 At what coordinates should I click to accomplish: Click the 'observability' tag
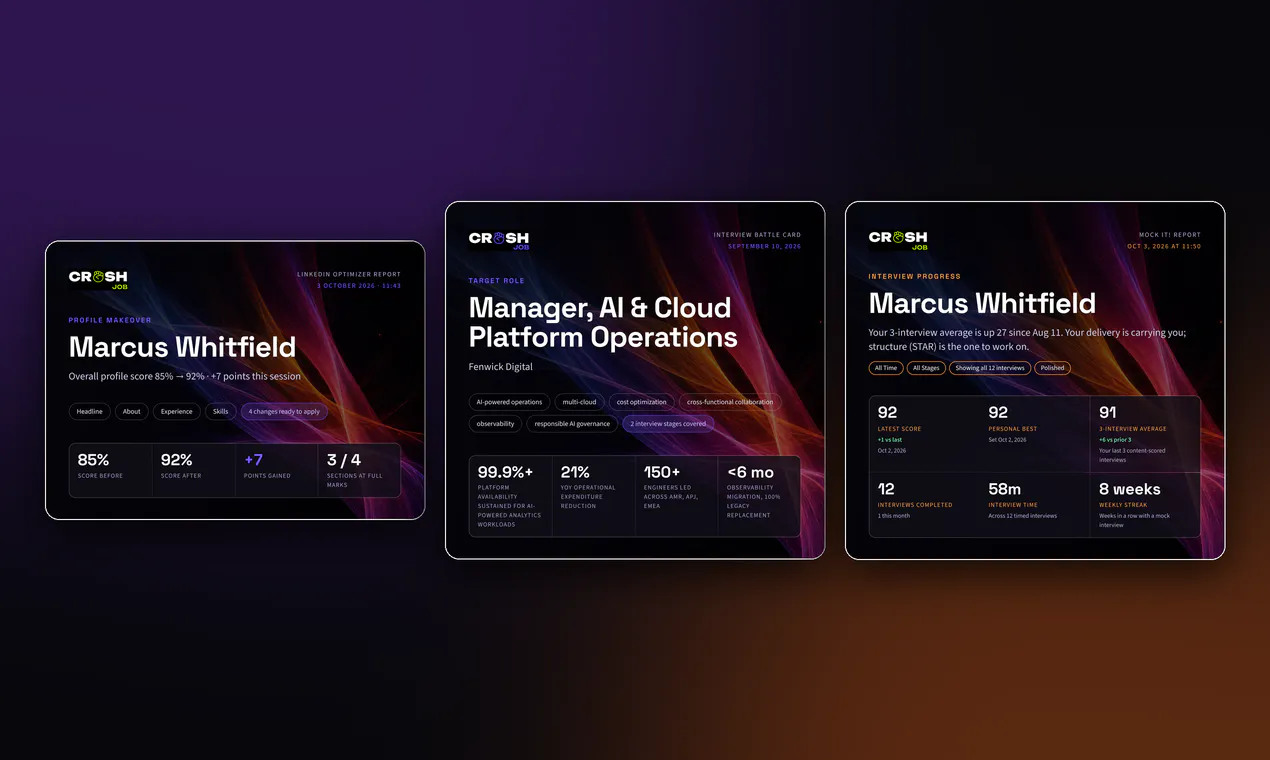click(496, 424)
